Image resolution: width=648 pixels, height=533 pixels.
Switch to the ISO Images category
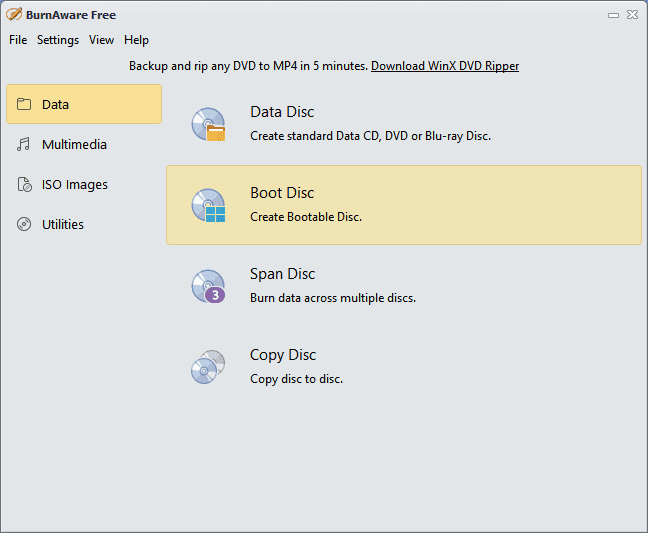pos(75,184)
